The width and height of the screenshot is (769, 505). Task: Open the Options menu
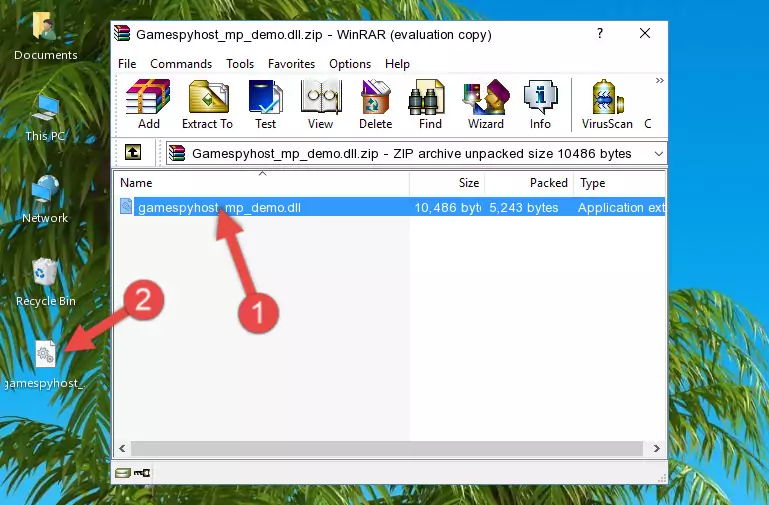[350, 64]
